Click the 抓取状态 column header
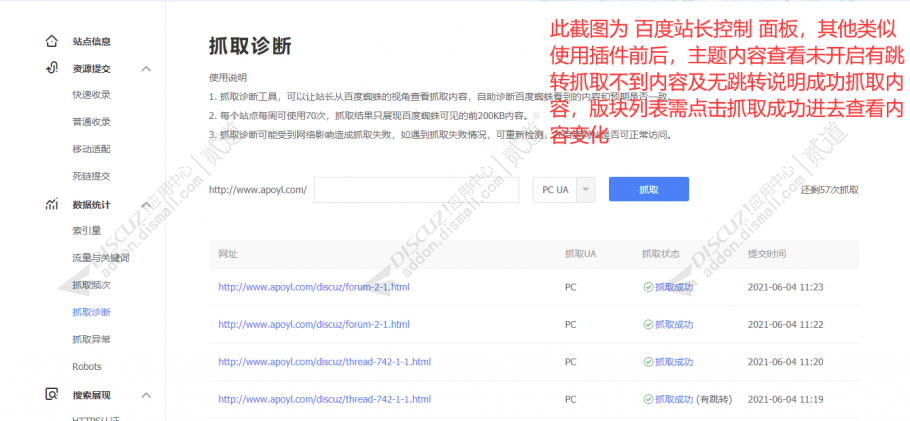 (660, 254)
